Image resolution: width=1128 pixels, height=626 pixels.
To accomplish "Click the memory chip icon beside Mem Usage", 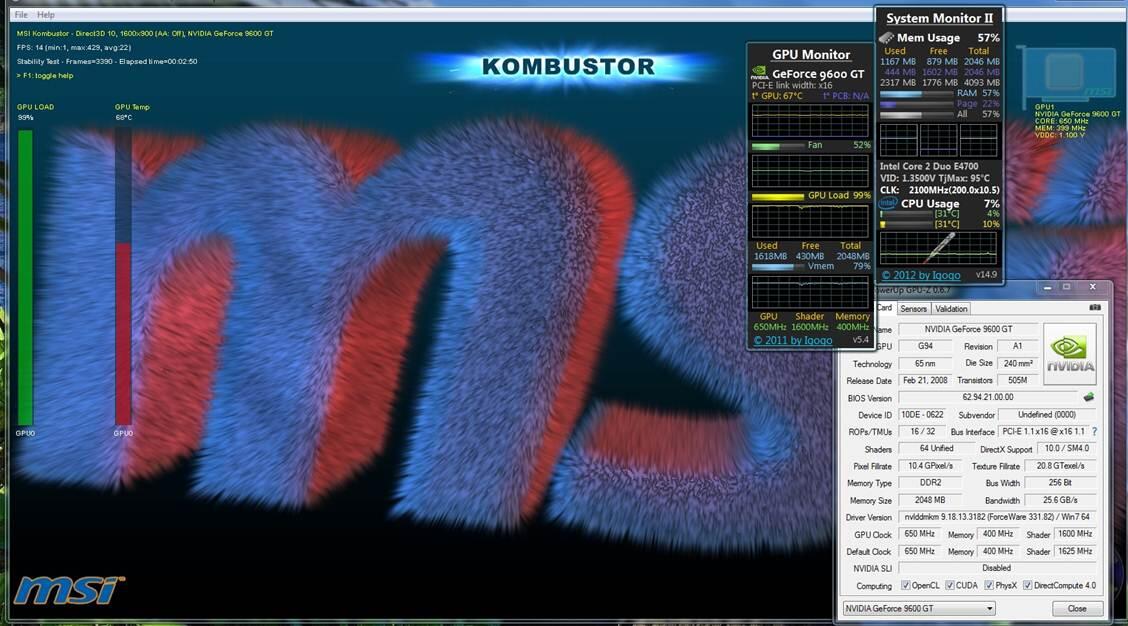I will pyautogui.click(x=886, y=37).
